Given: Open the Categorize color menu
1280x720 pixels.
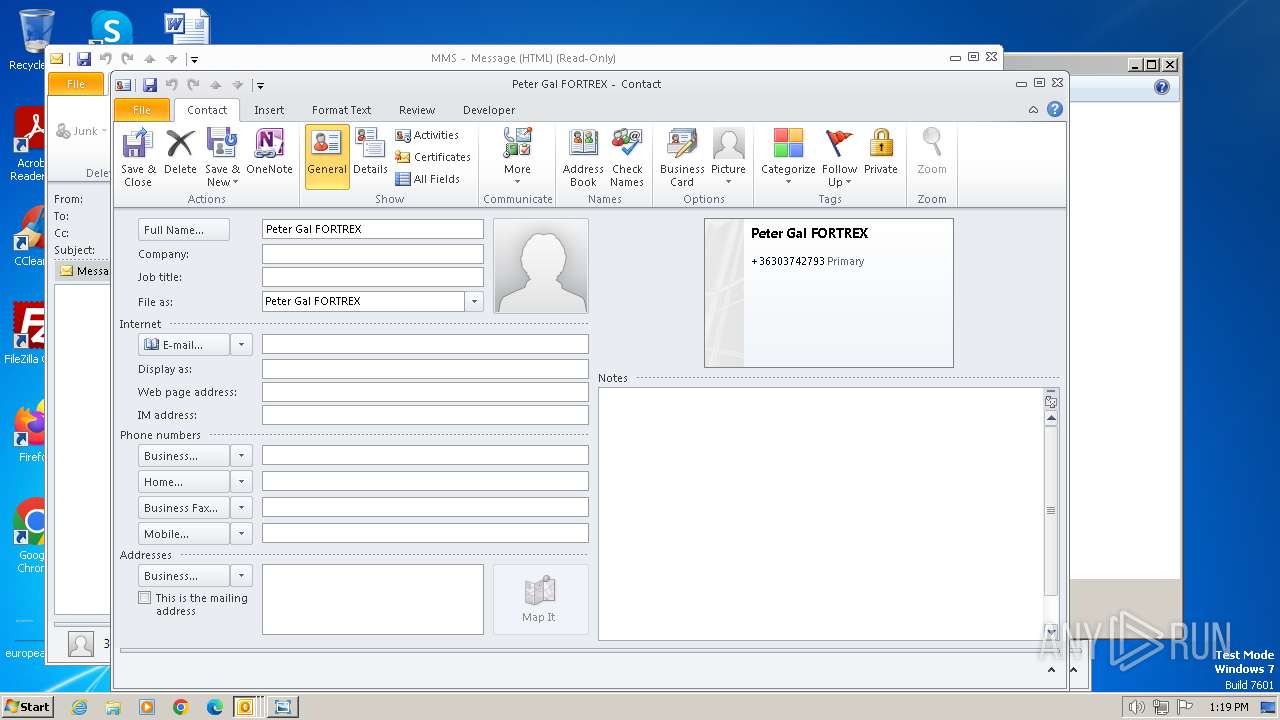Looking at the screenshot, I should [x=788, y=157].
